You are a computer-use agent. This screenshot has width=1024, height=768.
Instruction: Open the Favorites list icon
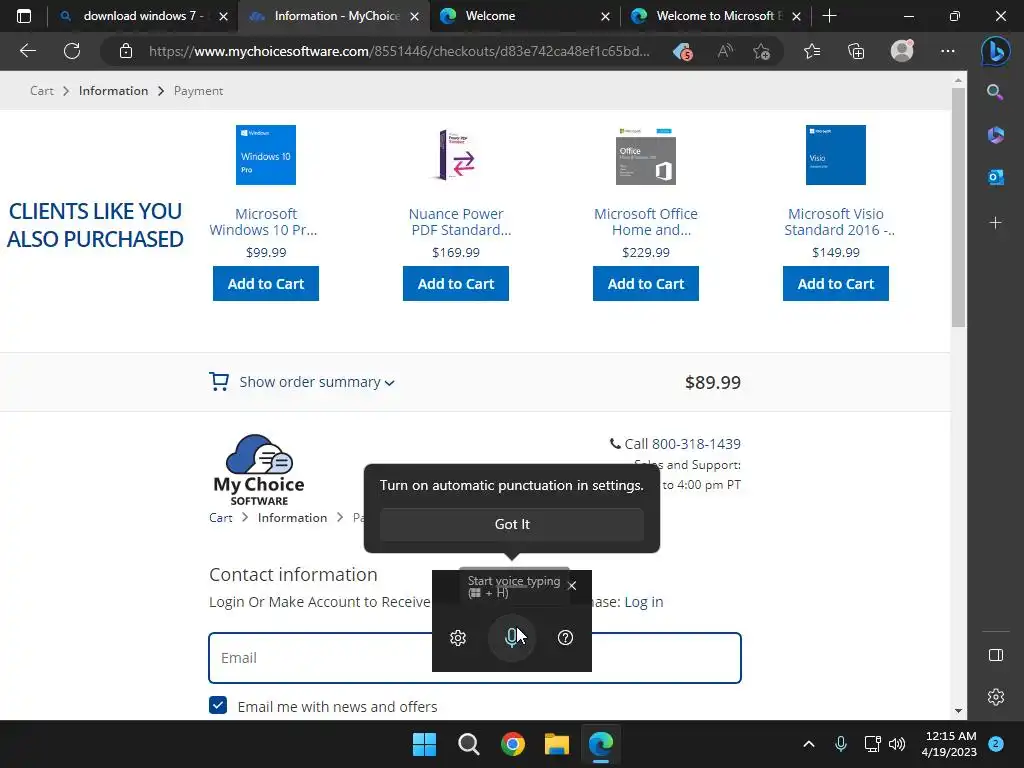pos(812,51)
